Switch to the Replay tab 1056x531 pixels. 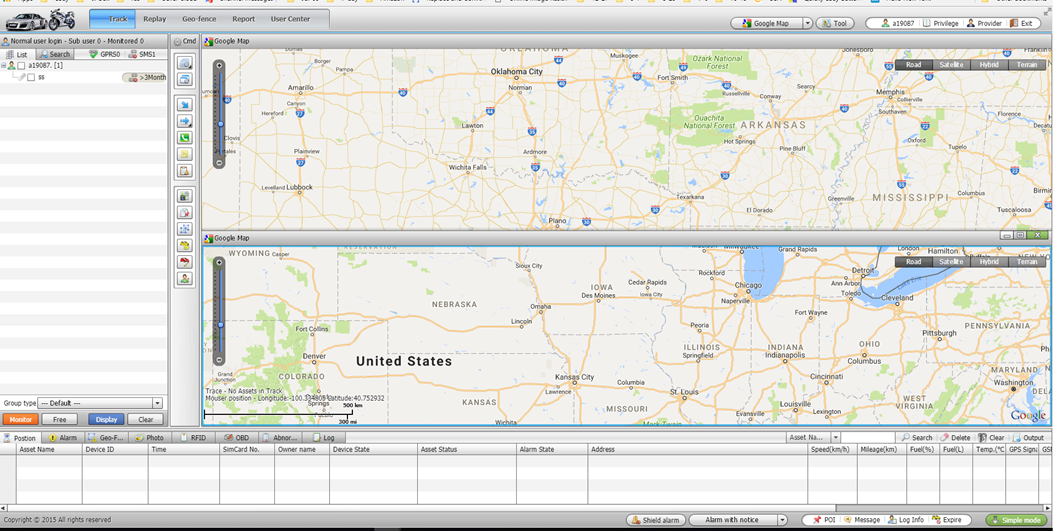tap(154, 19)
